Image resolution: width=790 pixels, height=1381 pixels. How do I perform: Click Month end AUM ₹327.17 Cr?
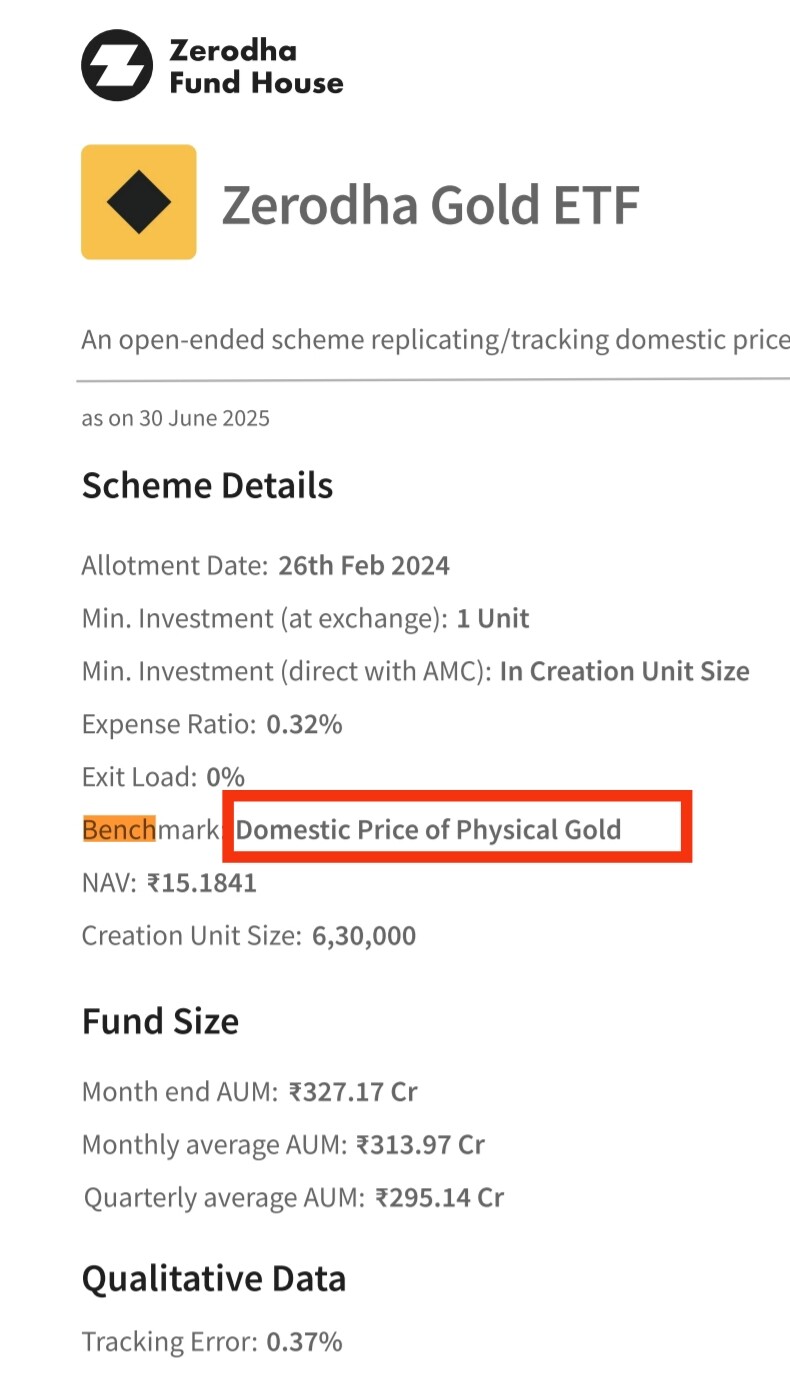click(353, 1091)
